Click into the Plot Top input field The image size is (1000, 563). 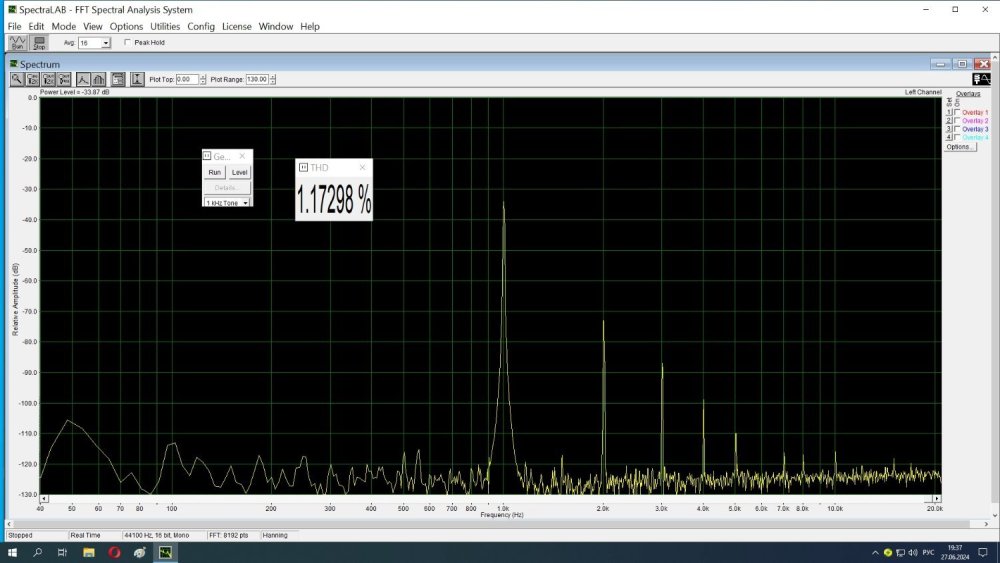click(x=187, y=79)
